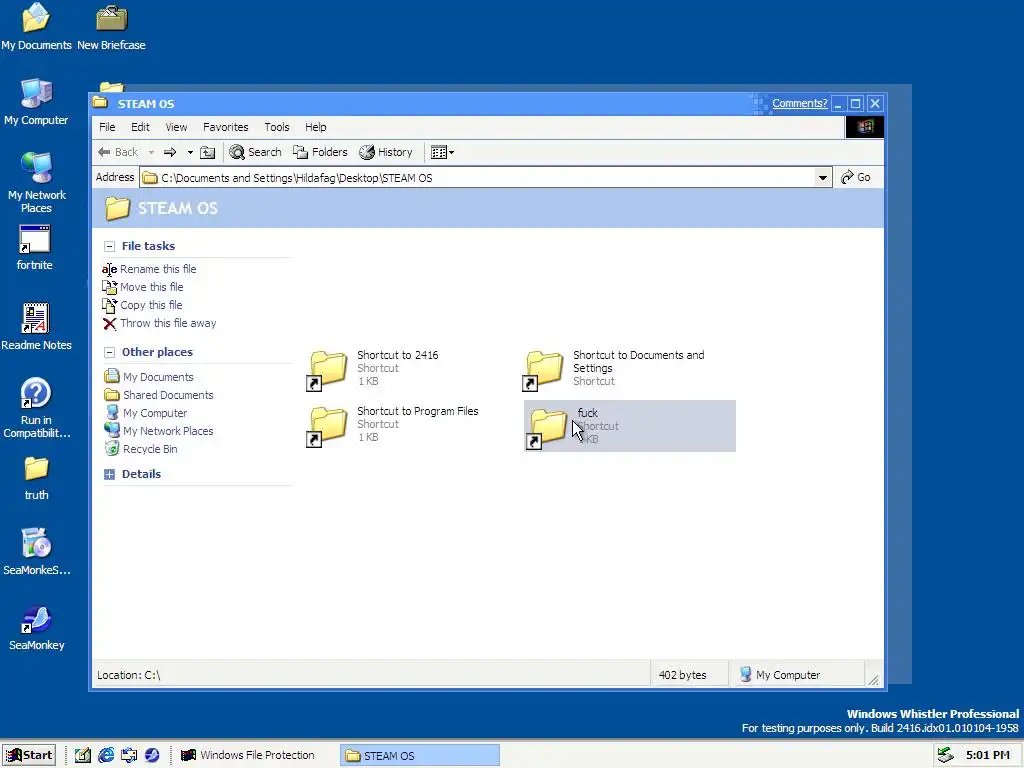The height and width of the screenshot is (768, 1024).
Task: Open the Help menu
Action: (x=315, y=127)
